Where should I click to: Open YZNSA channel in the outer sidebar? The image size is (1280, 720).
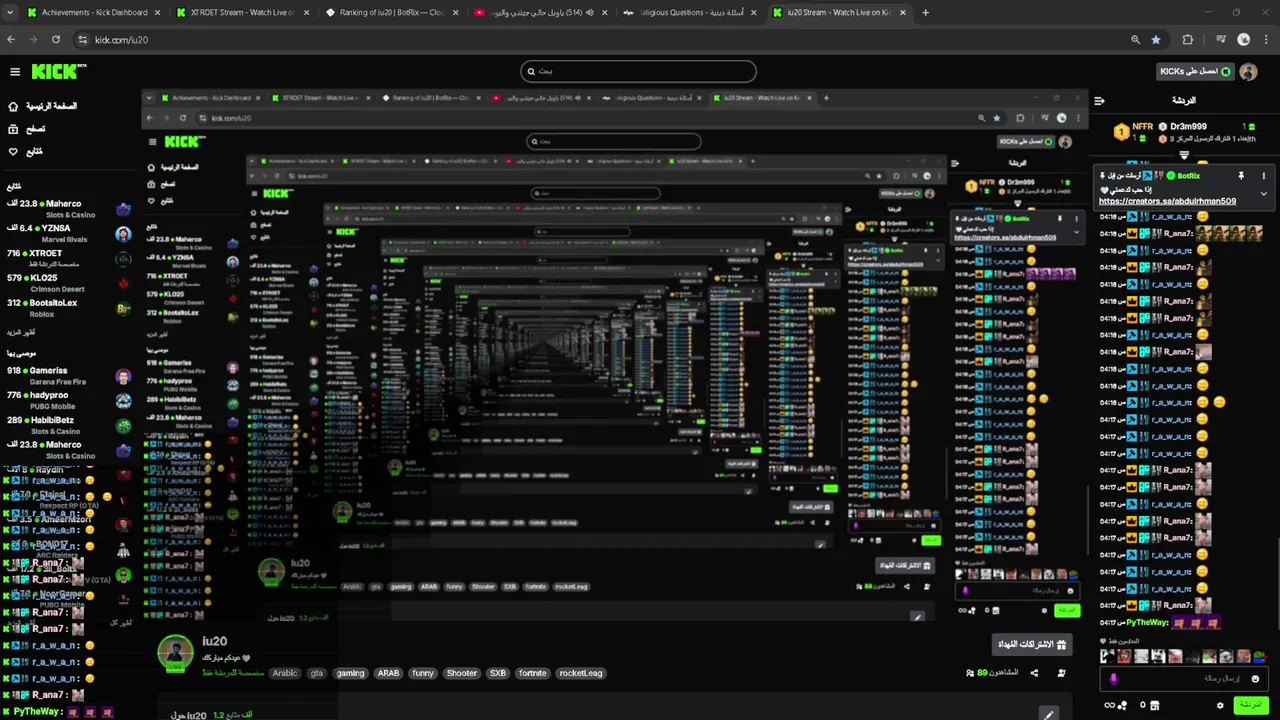67,233
